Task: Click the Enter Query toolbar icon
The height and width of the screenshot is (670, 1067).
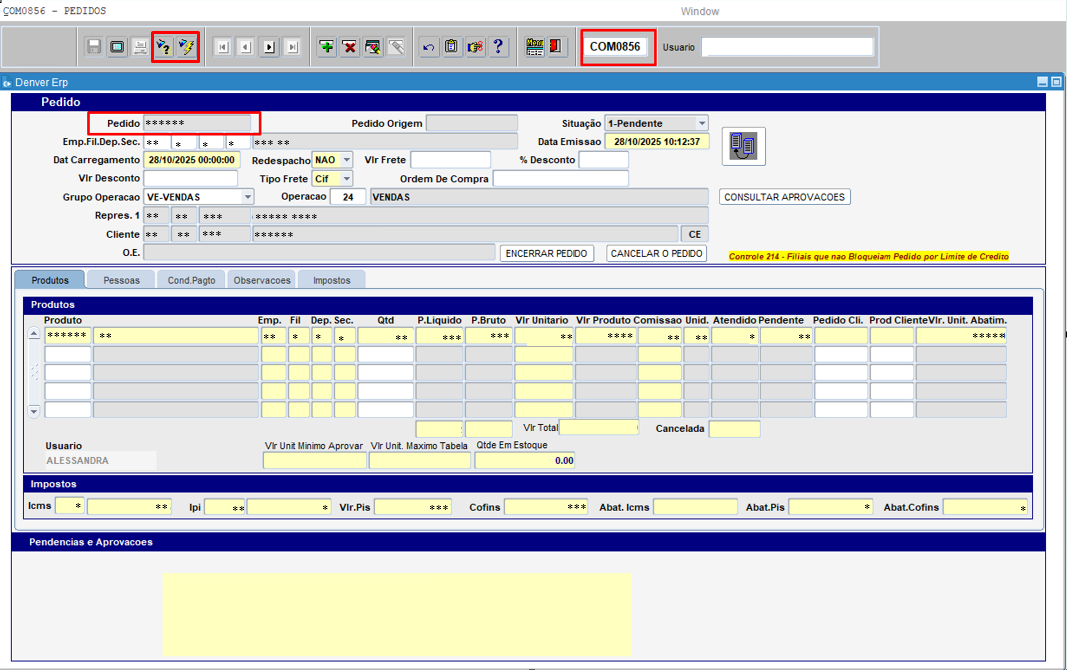Action: 163,47
